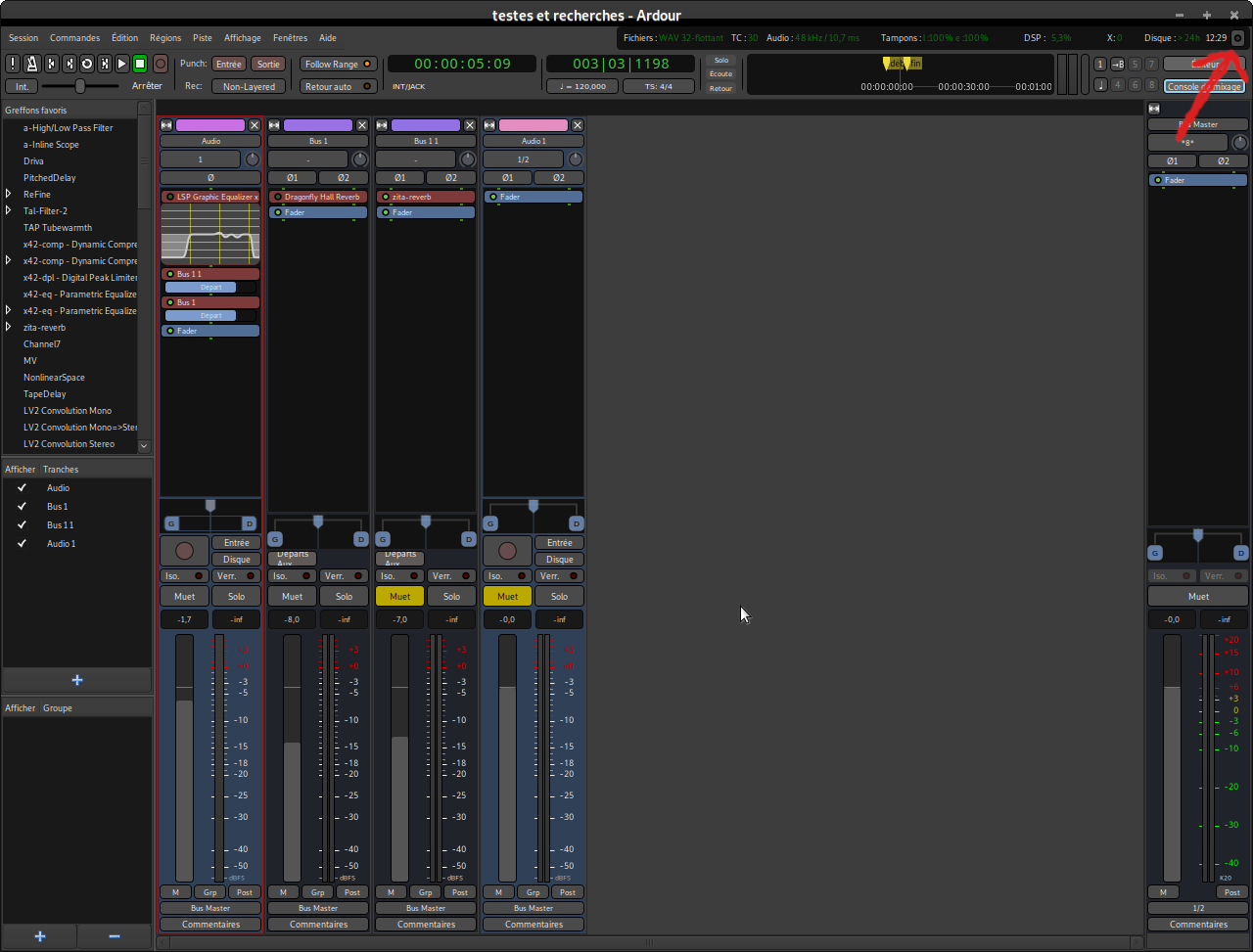The height and width of the screenshot is (952, 1253).
Task: Click the status bar settings icon beside 12:29
Action: point(1238,38)
